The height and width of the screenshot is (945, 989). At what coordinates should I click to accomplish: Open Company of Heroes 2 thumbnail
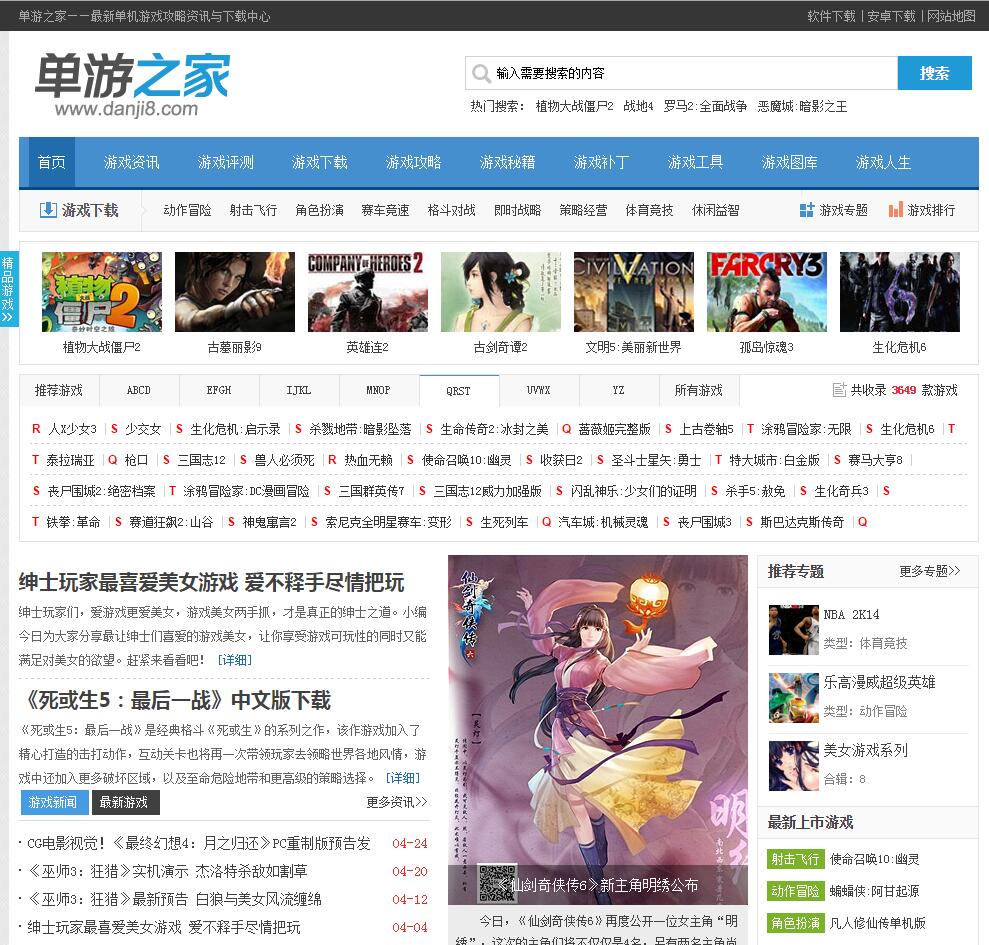[x=368, y=292]
